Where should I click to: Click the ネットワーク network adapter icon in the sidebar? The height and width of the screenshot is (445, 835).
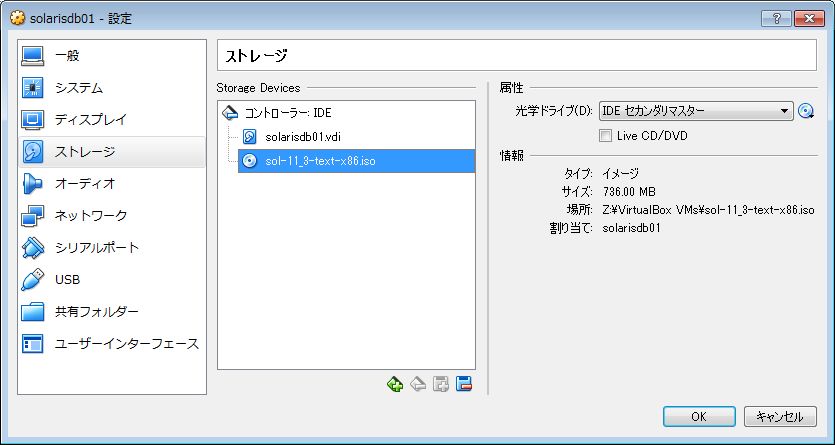pos(33,216)
